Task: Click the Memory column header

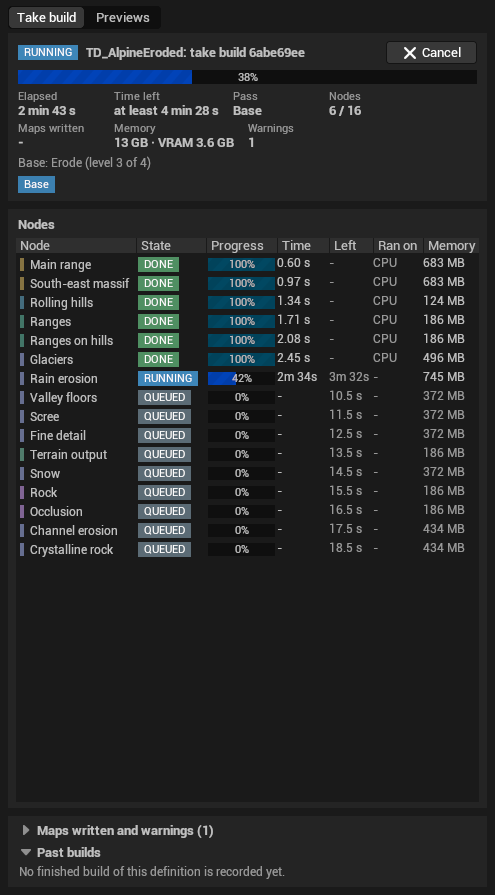Action: pos(451,245)
